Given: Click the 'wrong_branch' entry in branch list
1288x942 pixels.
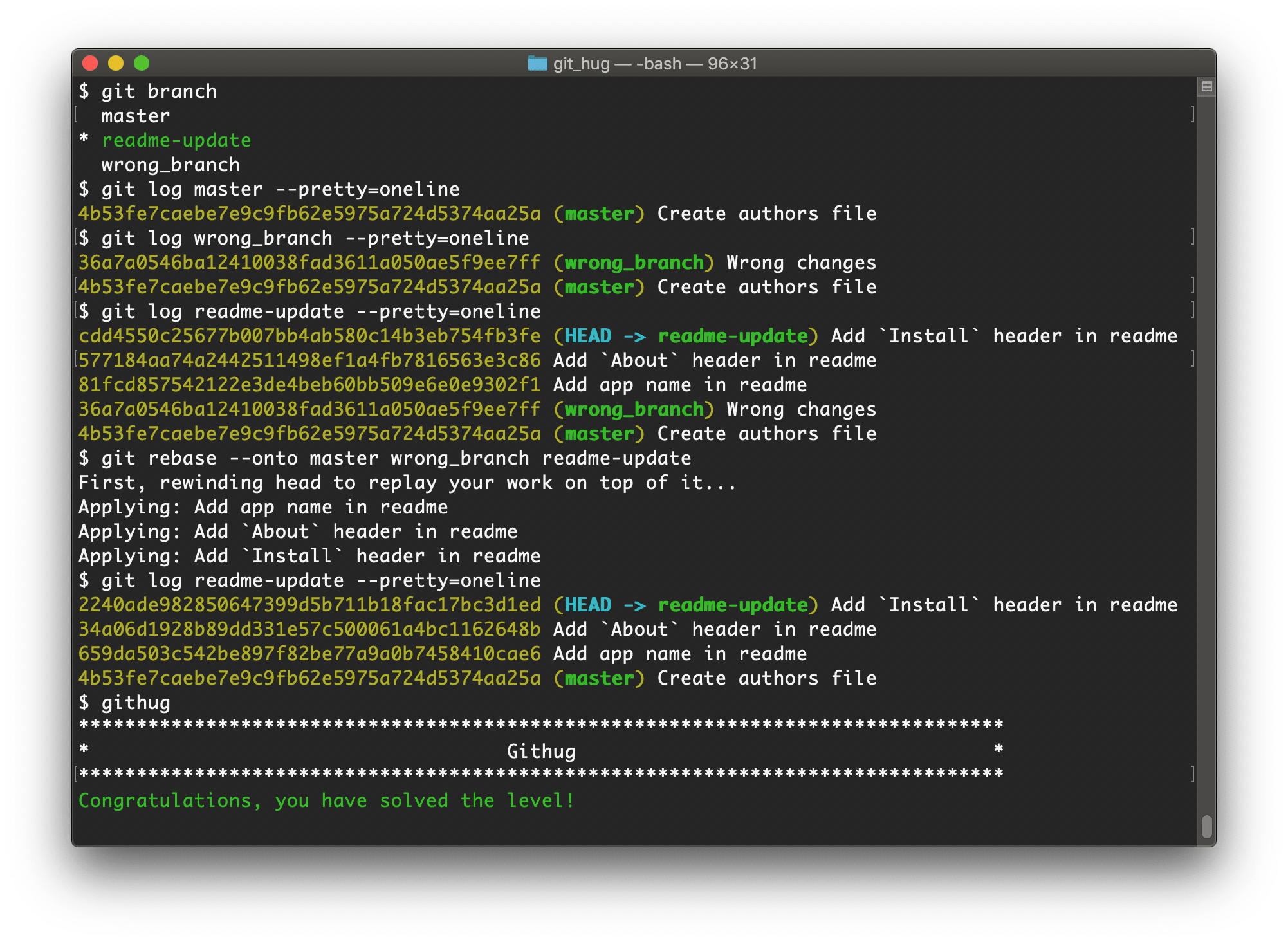Looking at the screenshot, I should [x=170, y=165].
